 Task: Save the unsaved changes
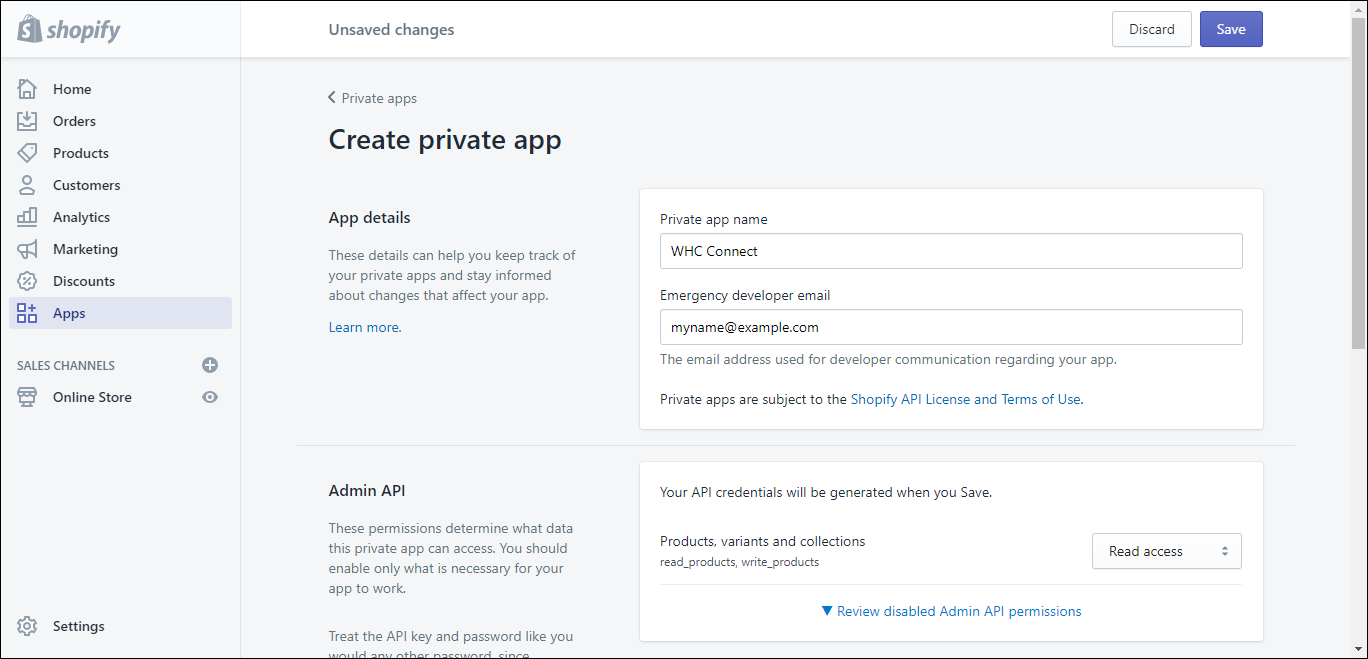click(x=1231, y=29)
